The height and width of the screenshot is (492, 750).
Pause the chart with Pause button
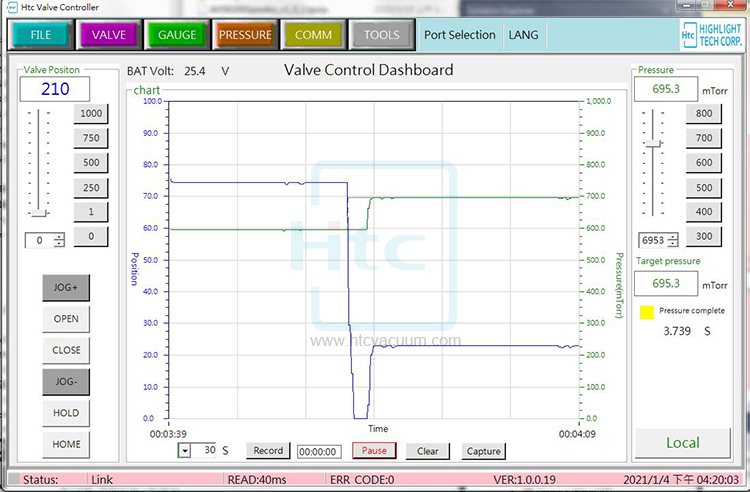374,451
